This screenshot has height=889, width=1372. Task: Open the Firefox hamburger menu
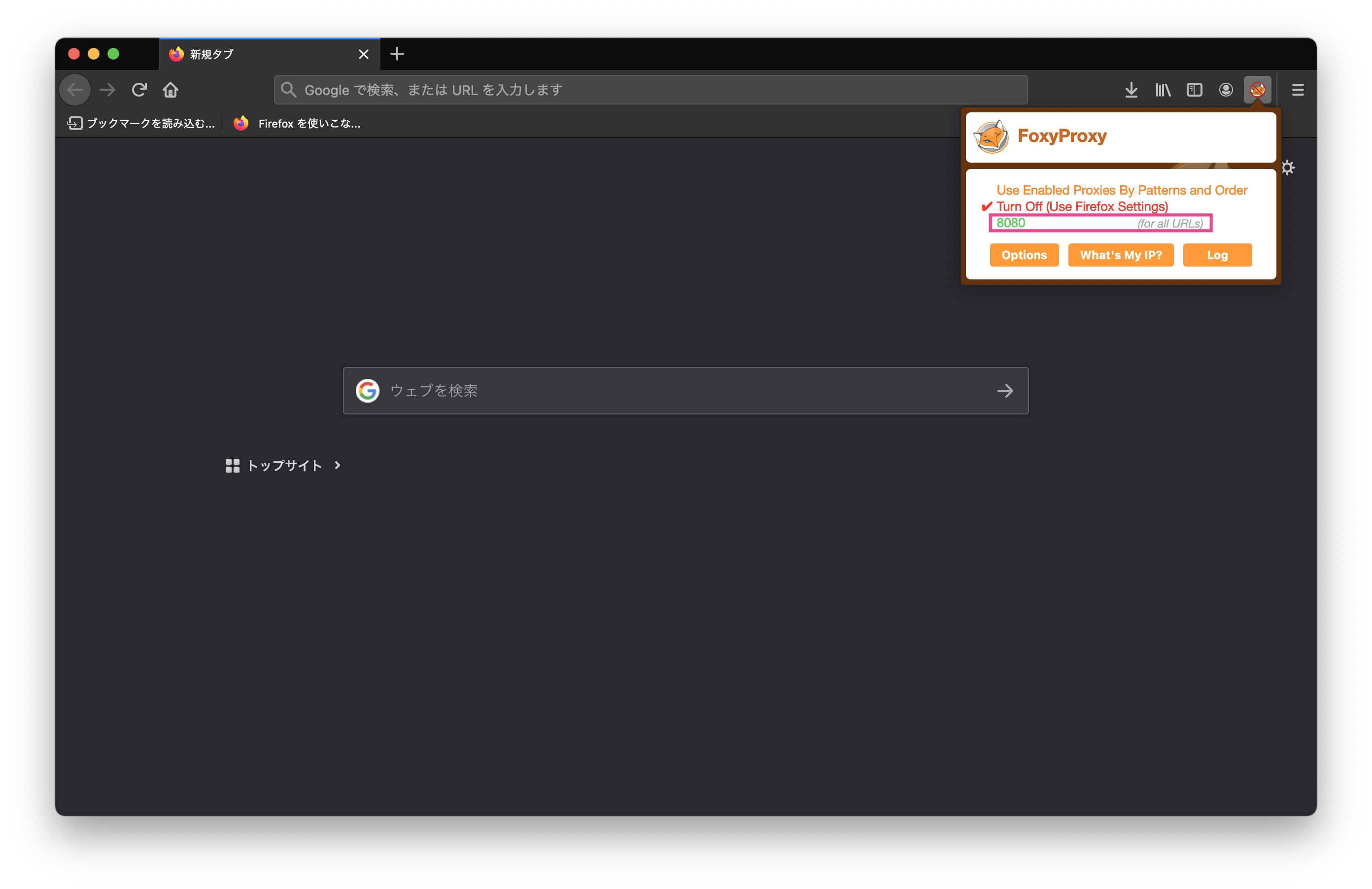tap(1298, 90)
